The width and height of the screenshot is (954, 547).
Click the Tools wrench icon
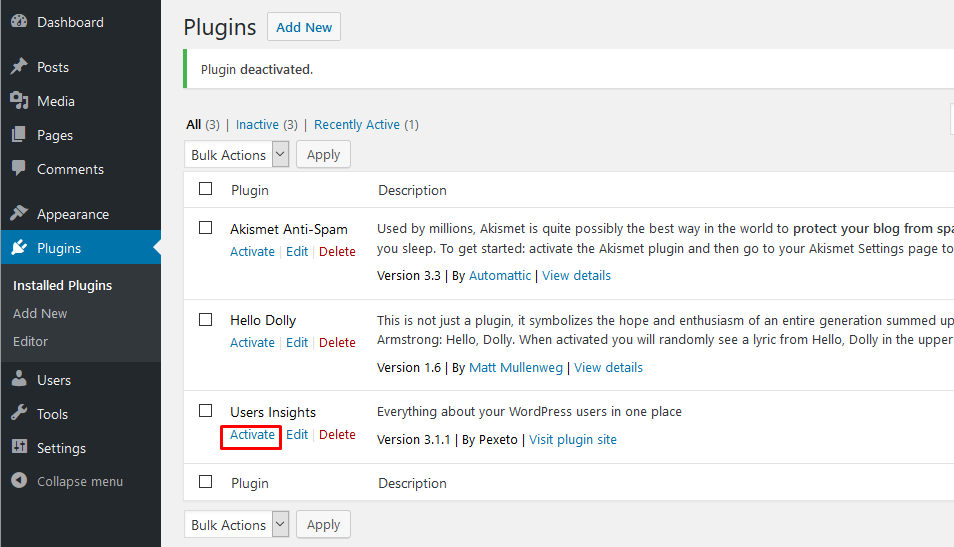point(19,413)
